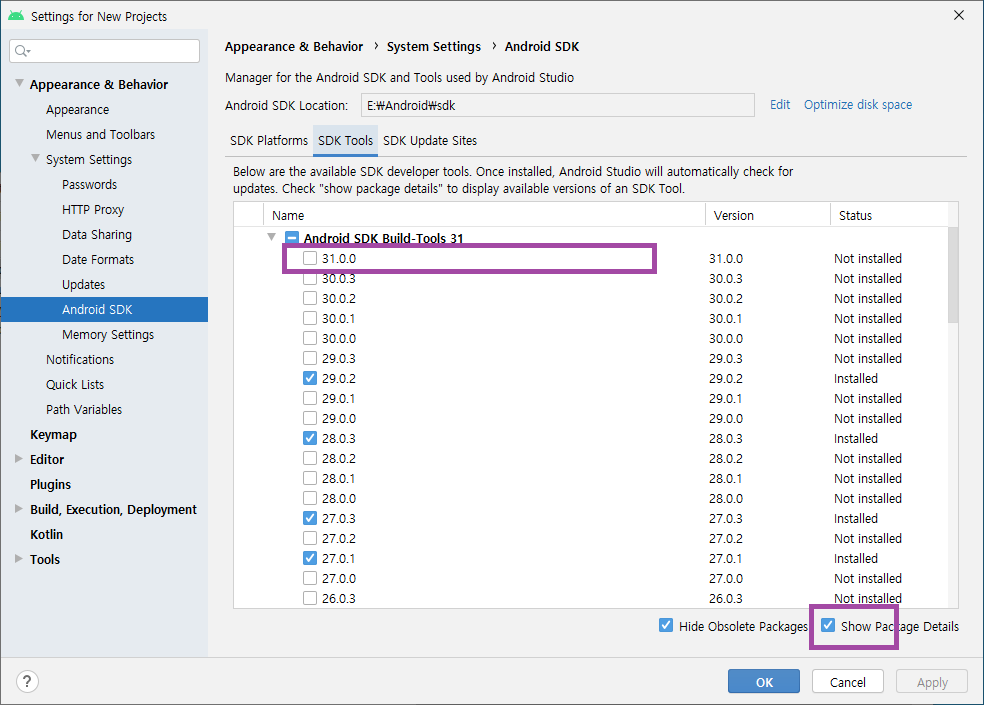Disable Hide Obsolete Packages
This screenshot has width=984, height=705.
(x=666, y=624)
